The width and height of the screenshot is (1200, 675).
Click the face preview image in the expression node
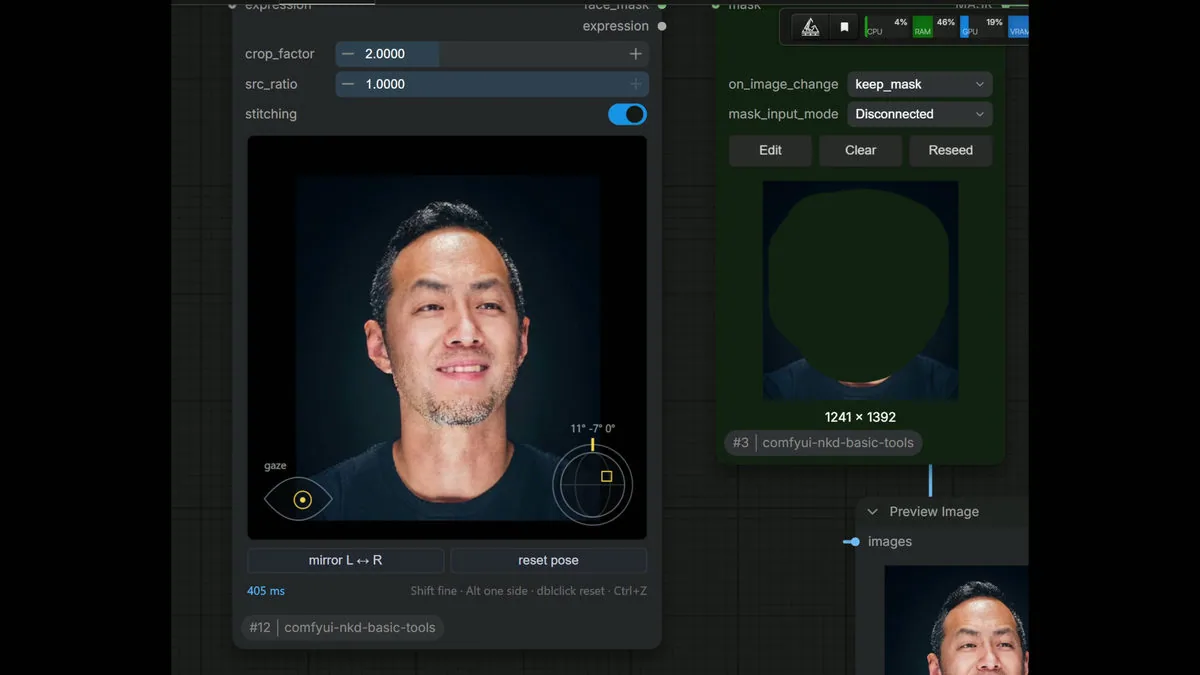coord(447,338)
